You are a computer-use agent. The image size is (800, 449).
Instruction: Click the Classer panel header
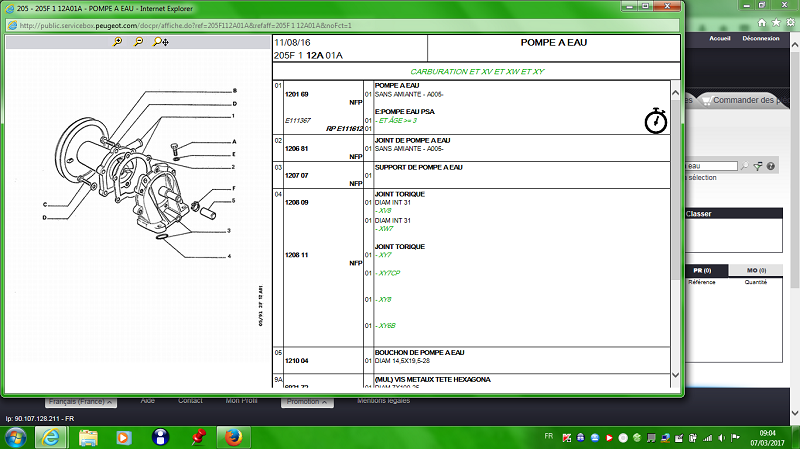pyautogui.click(x=734, y=214)
